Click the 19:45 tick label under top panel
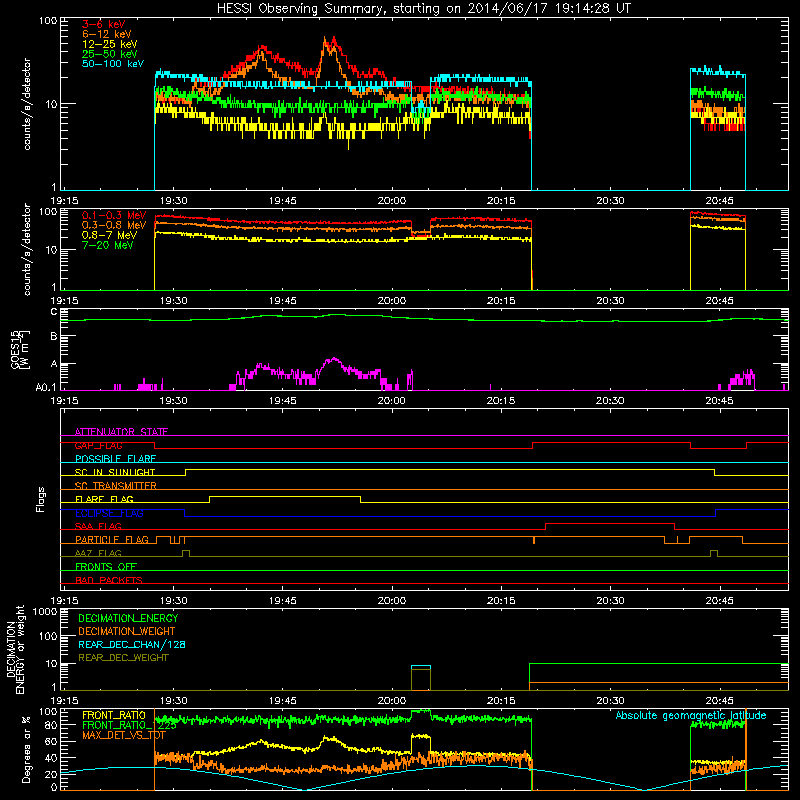The height and width of the screenshot is (800, 800). point(283,201)
